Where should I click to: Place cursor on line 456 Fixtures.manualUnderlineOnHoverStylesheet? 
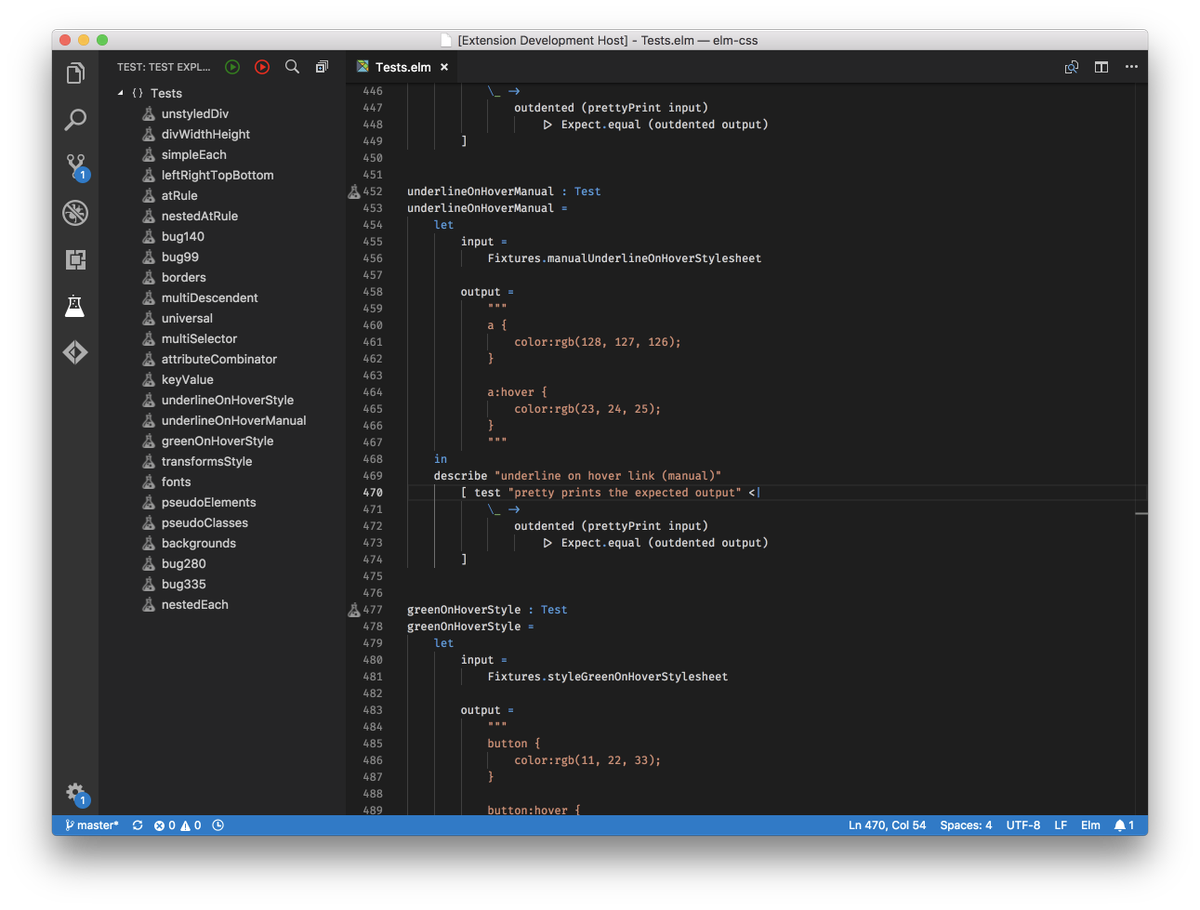(x=624, y=258)
